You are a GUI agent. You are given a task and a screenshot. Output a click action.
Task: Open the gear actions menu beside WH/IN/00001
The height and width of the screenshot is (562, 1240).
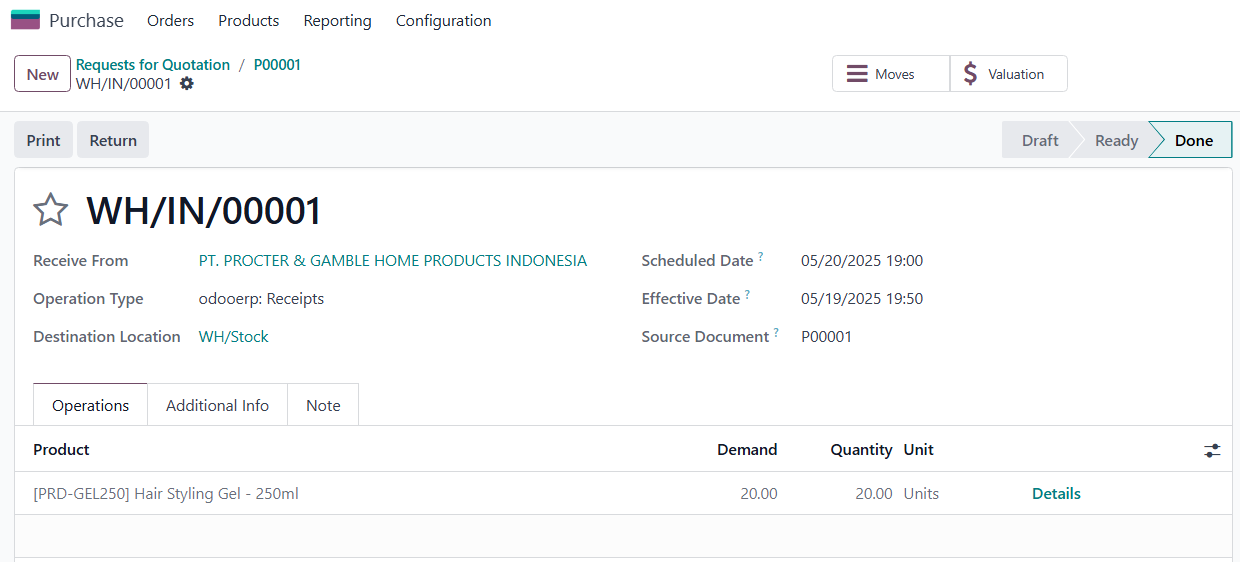pos(187,84)
